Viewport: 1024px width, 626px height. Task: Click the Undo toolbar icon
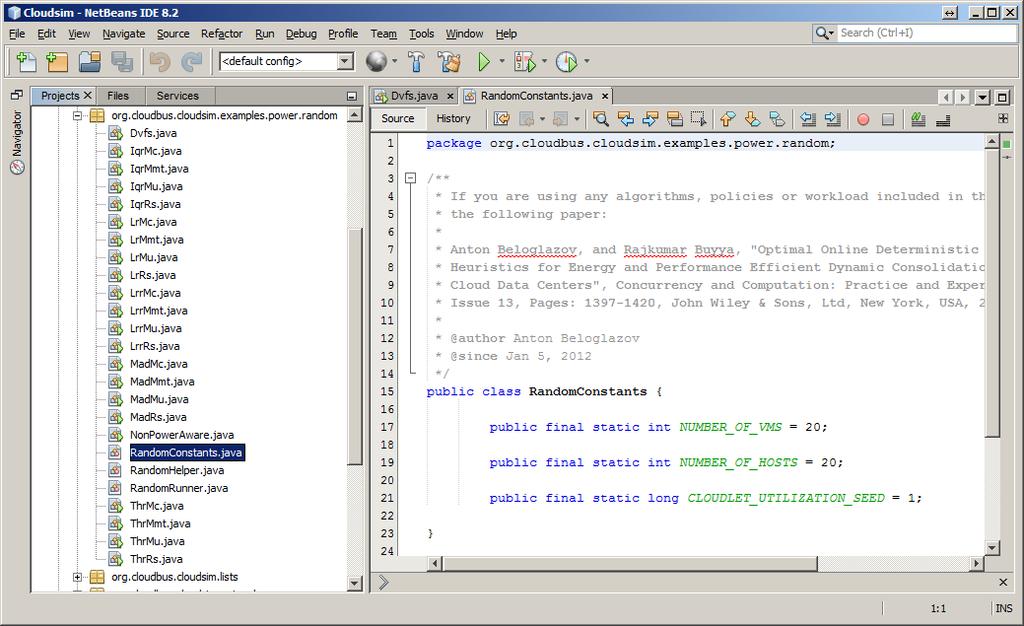[x=159, y=61]
